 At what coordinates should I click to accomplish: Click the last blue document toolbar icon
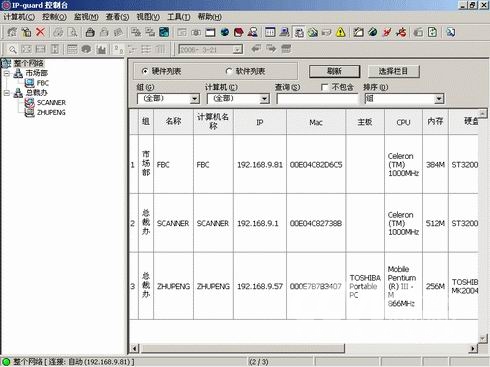tap(451, 32)
